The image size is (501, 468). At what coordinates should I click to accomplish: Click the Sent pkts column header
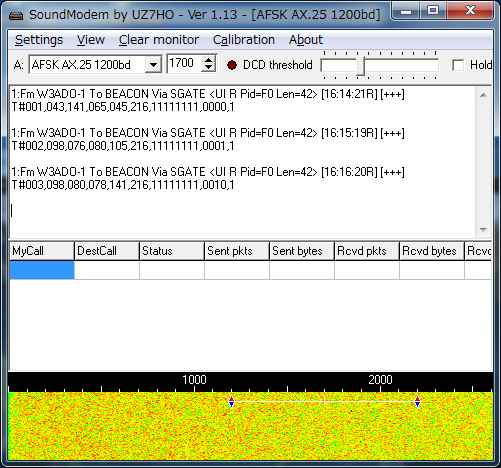(237, 251)
